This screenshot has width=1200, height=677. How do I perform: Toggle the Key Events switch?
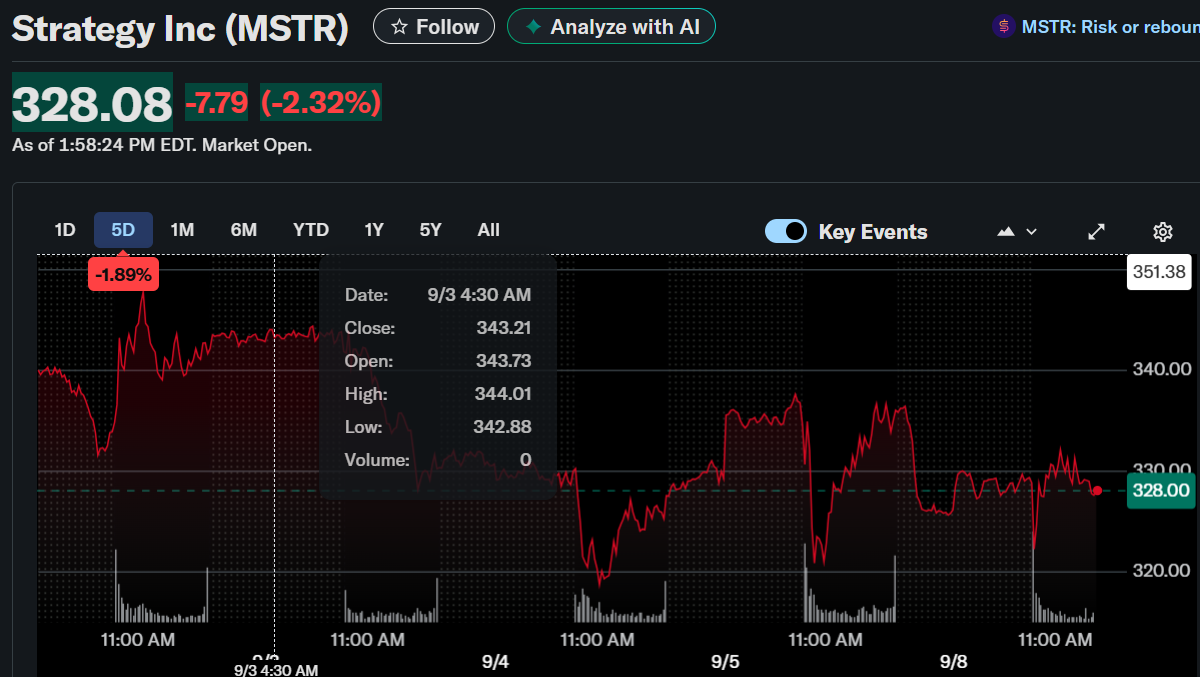(786, 231)
